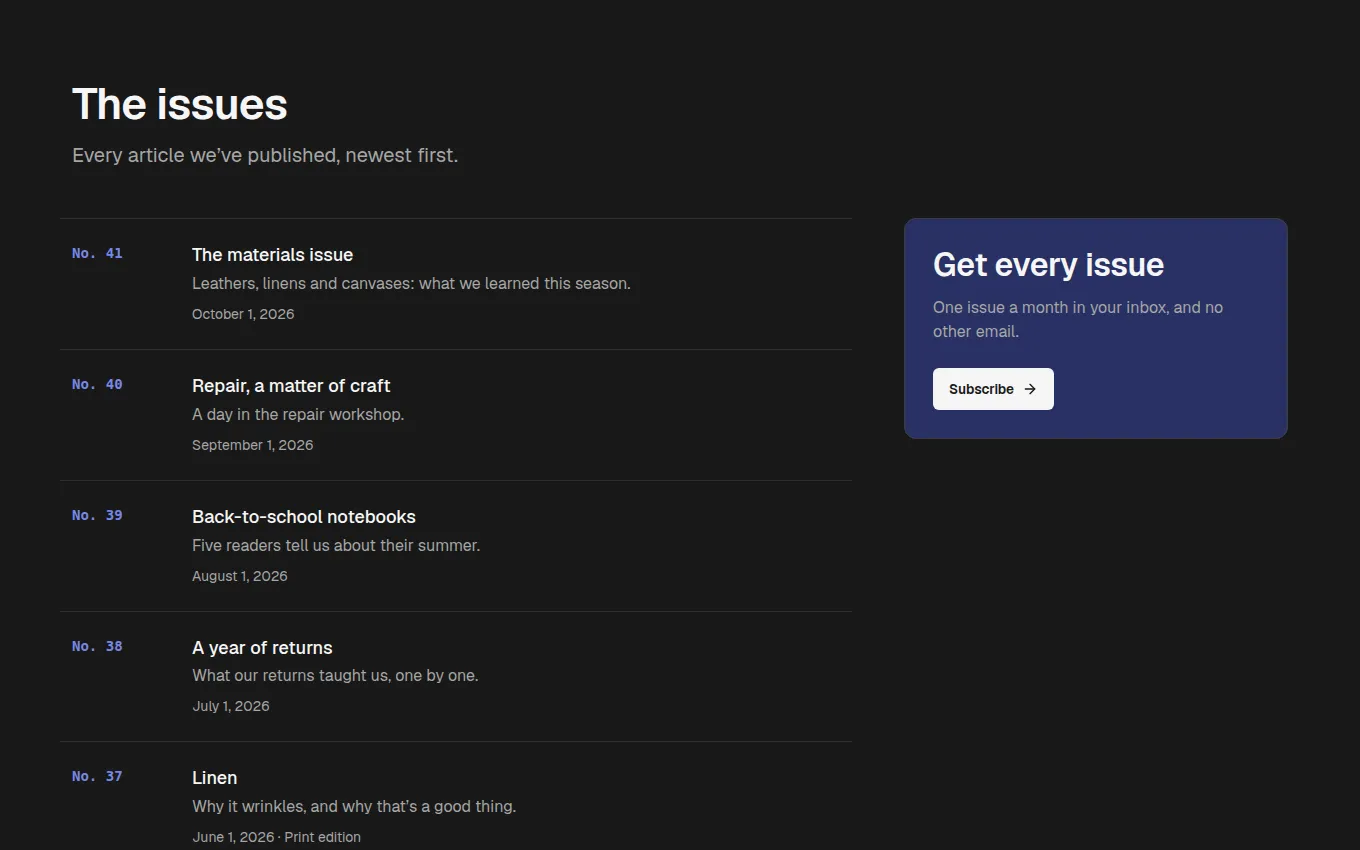Click the Subscribe button label
The height and width of the screenshot is (850, 1360).
click(x=981, y=389)
